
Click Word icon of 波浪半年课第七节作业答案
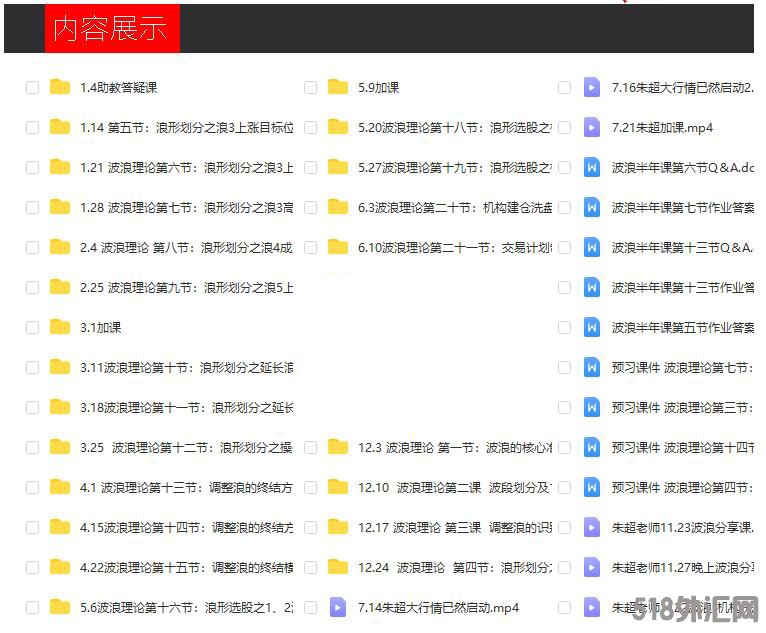(x=592, y=208)
